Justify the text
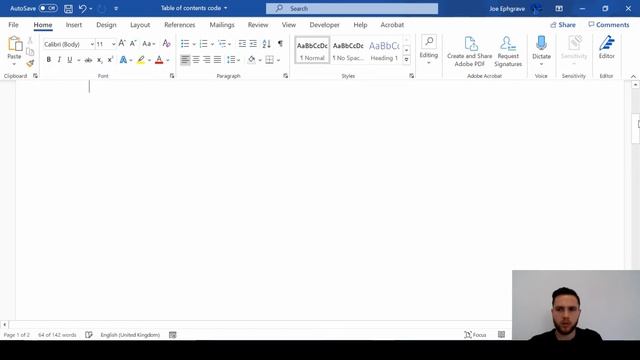The width and height of the screenshot is (640, 360). pyautogui.click(x=218, y=60)
